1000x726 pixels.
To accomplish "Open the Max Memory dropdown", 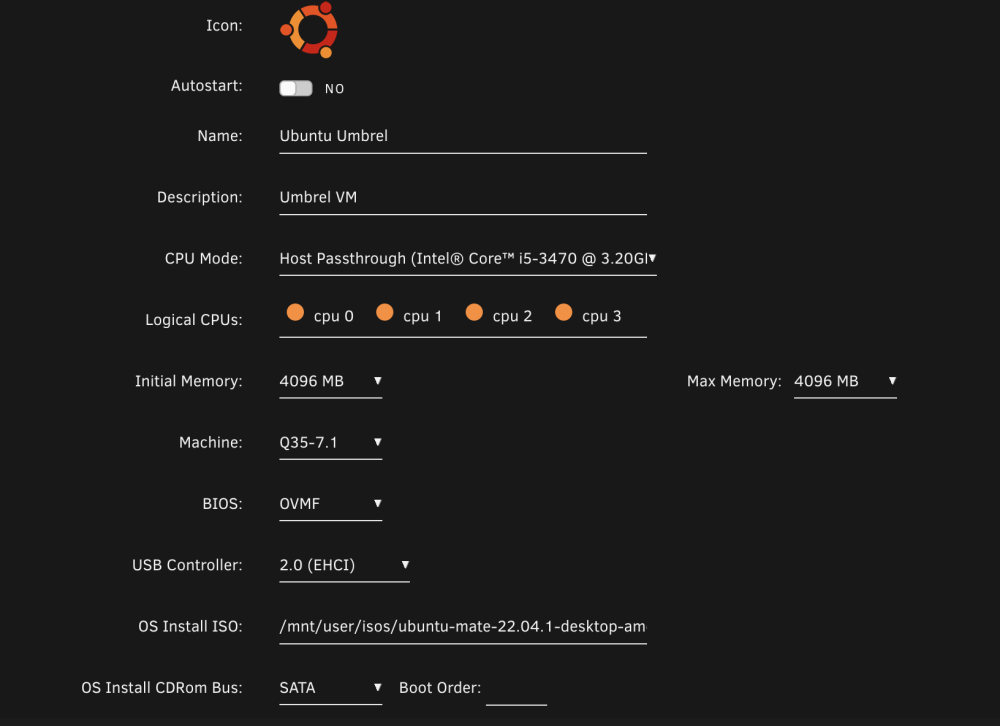I will [845, 382].
